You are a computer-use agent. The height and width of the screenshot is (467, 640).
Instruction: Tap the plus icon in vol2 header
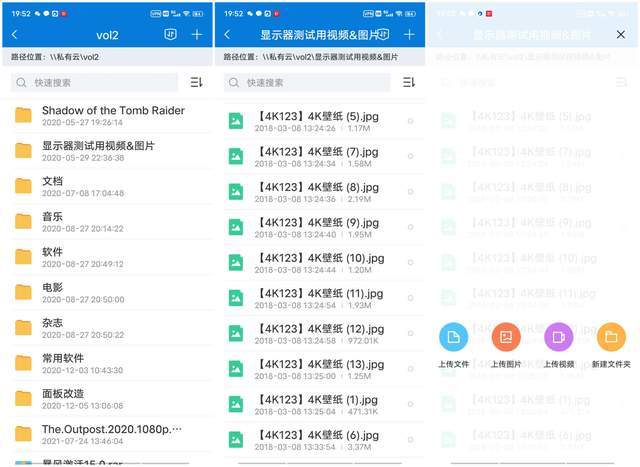pyautogui.click(x=196, y=34)
